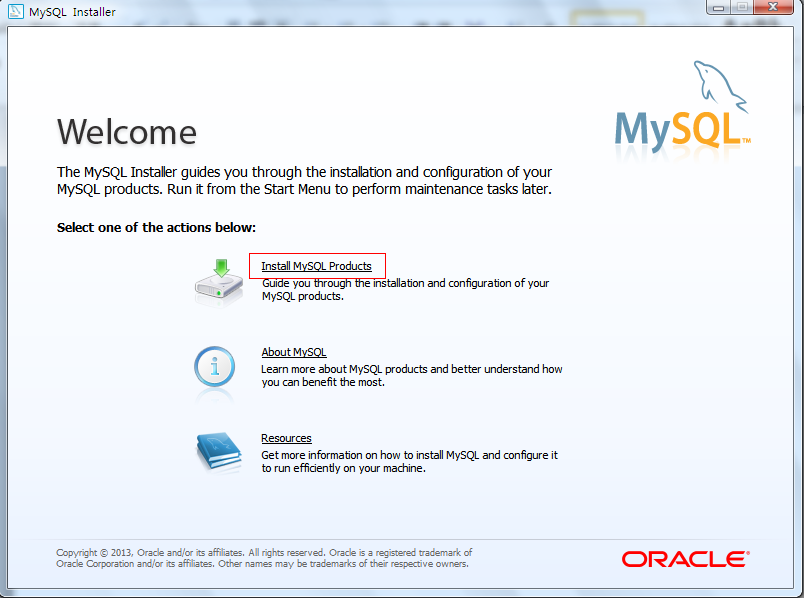804x598 pixels.
Task: Click the installer icon in title bar
Action: pos(16,12)
